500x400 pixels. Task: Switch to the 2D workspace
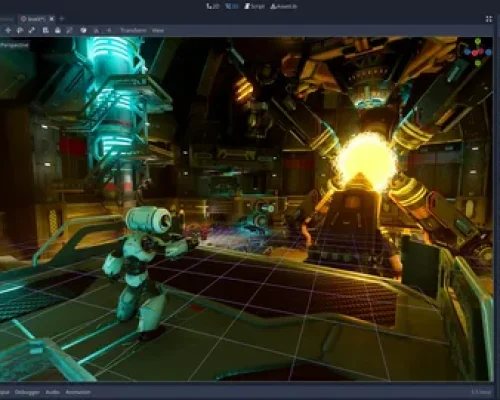point(213,6)
